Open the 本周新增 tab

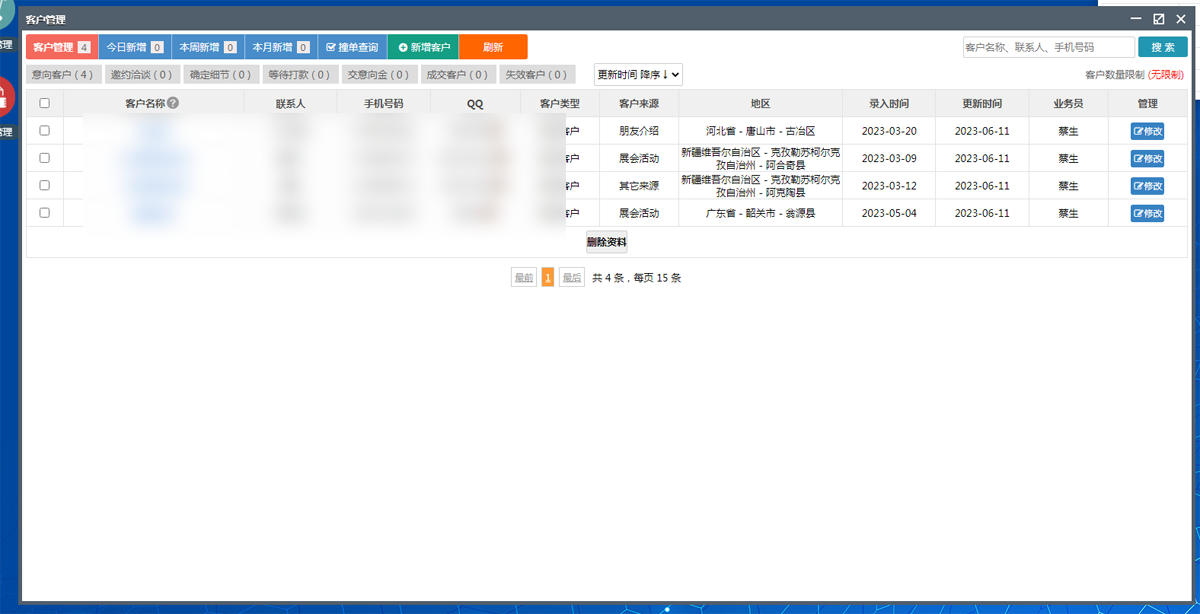point(207,47)
